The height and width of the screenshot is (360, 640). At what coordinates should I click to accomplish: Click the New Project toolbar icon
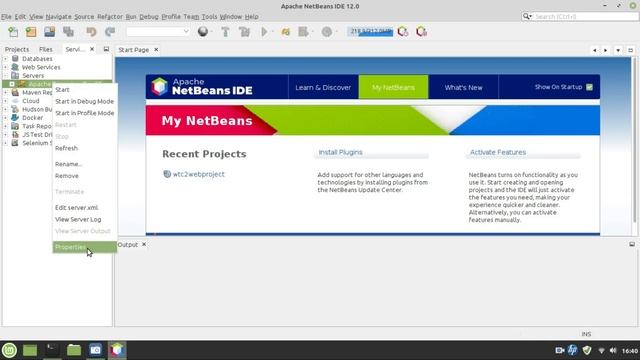tap(31, 31)
